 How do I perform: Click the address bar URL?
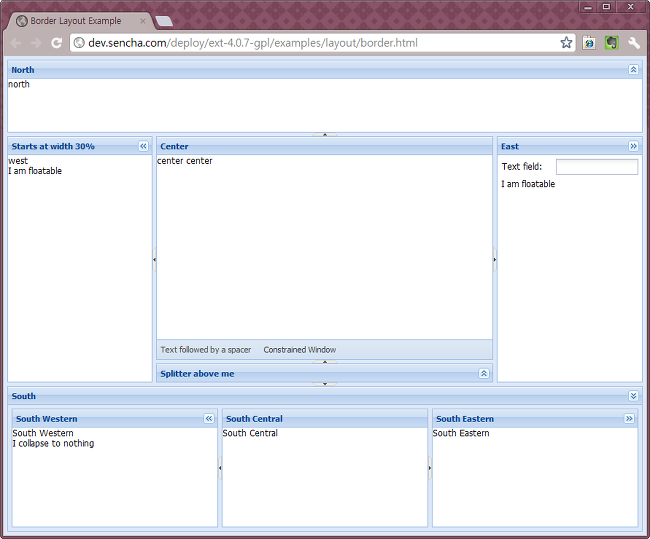click(253, 43)
